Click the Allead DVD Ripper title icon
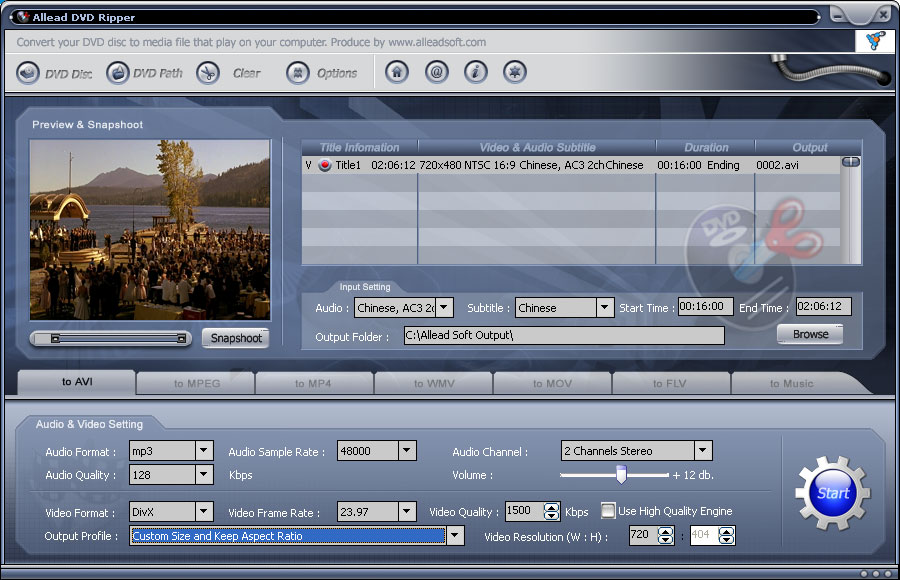 23,17
